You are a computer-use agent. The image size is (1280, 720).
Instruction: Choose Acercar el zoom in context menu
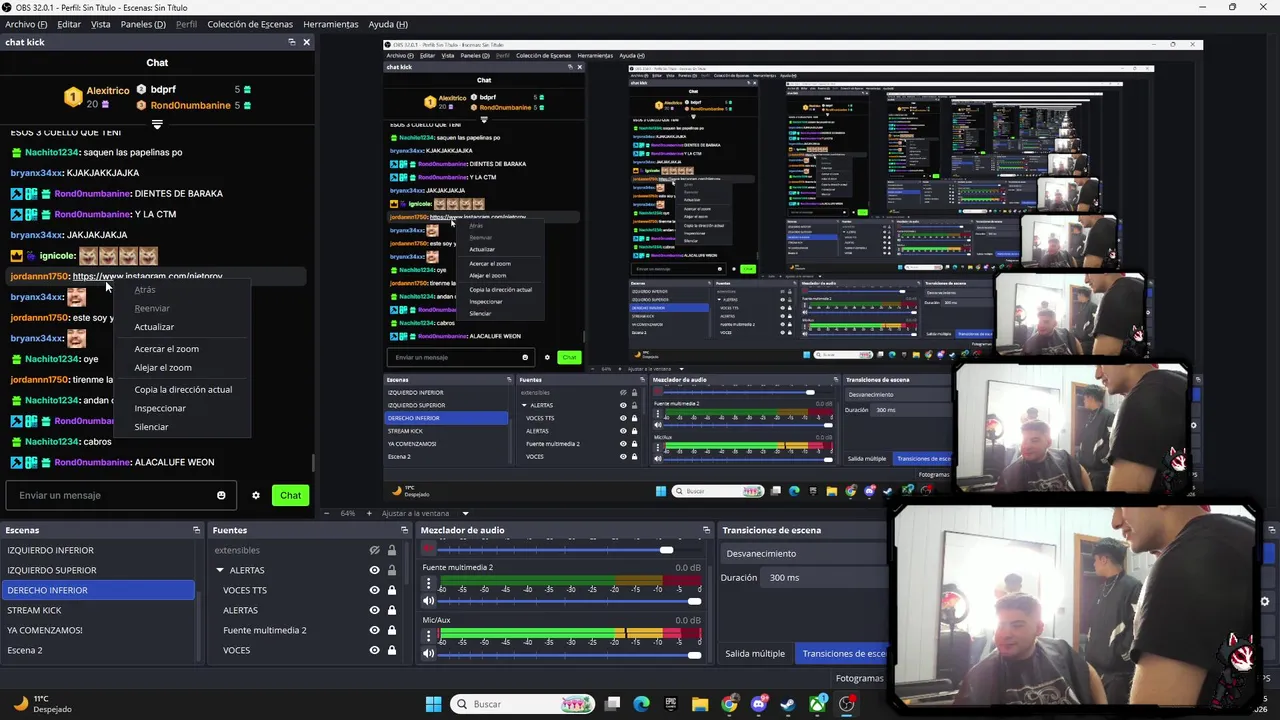click(x=168, y=349)
